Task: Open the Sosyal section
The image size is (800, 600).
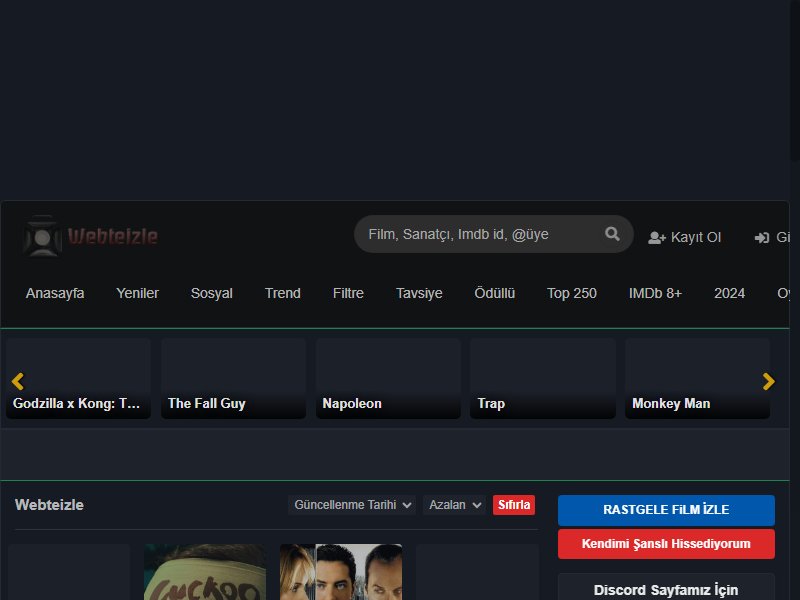Action: [212, 293]
